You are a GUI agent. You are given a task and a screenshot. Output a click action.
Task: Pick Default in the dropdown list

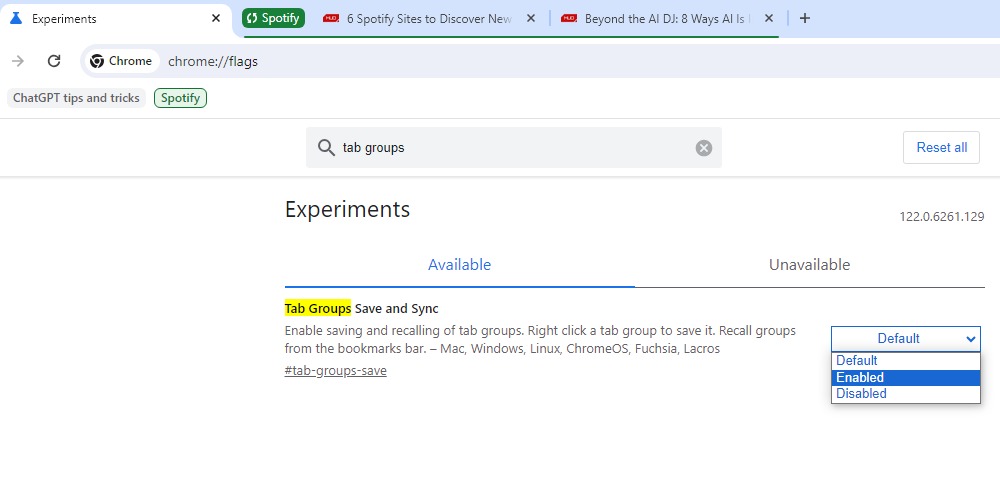(x=906, y=360)
